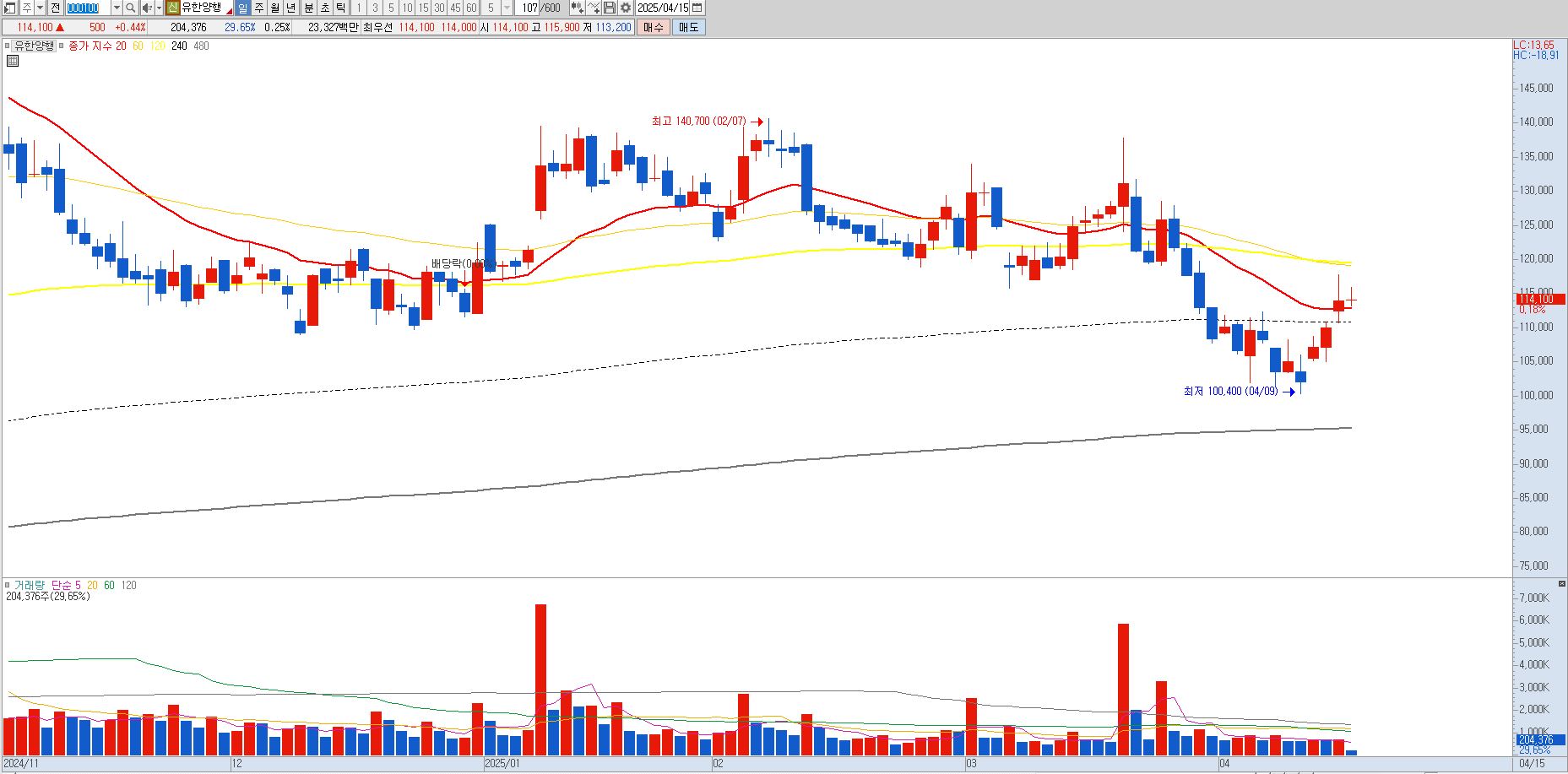Click the search magnifier icon

[131, 8]
